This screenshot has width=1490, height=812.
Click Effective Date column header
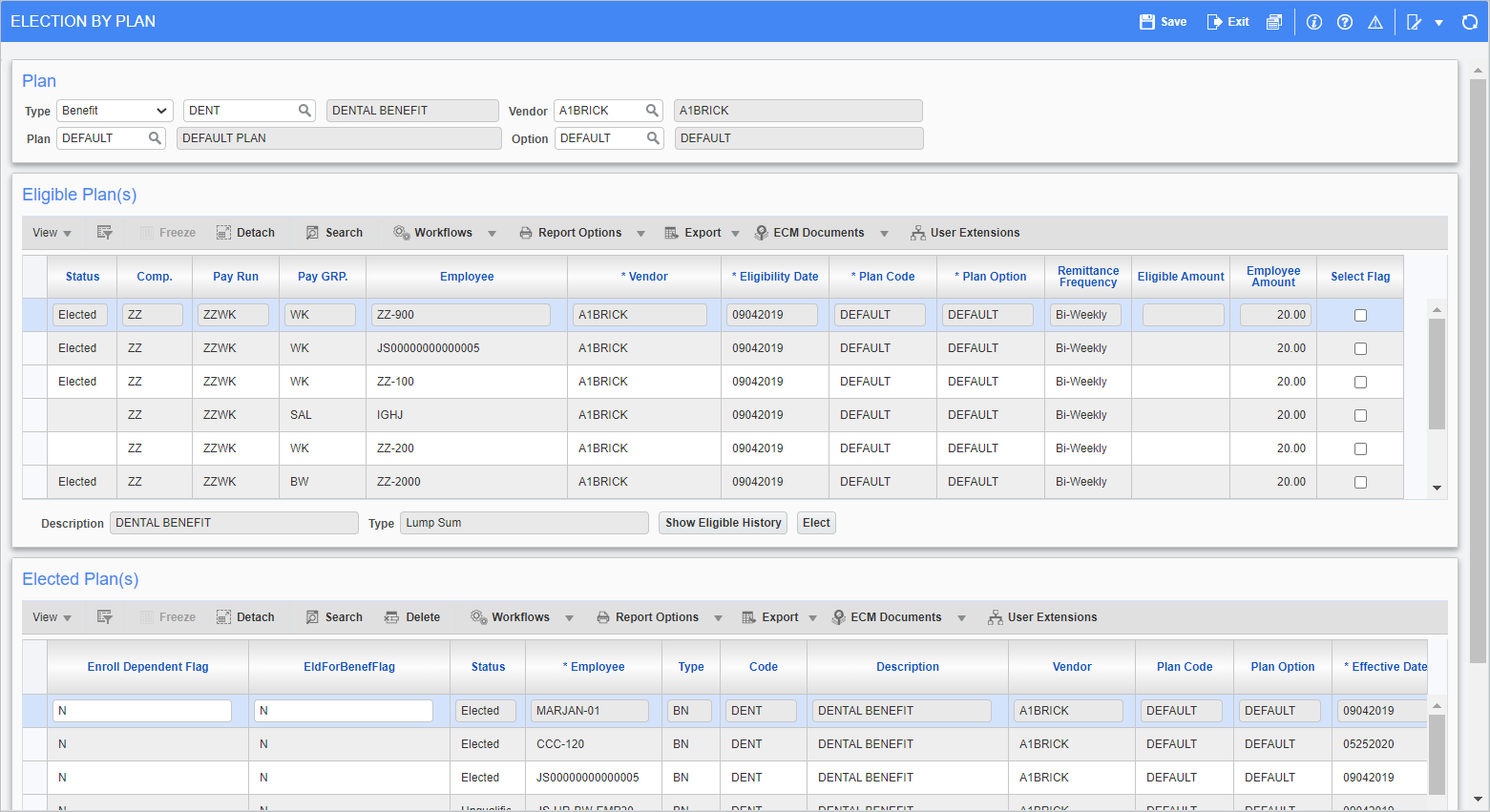point(1380,667)
